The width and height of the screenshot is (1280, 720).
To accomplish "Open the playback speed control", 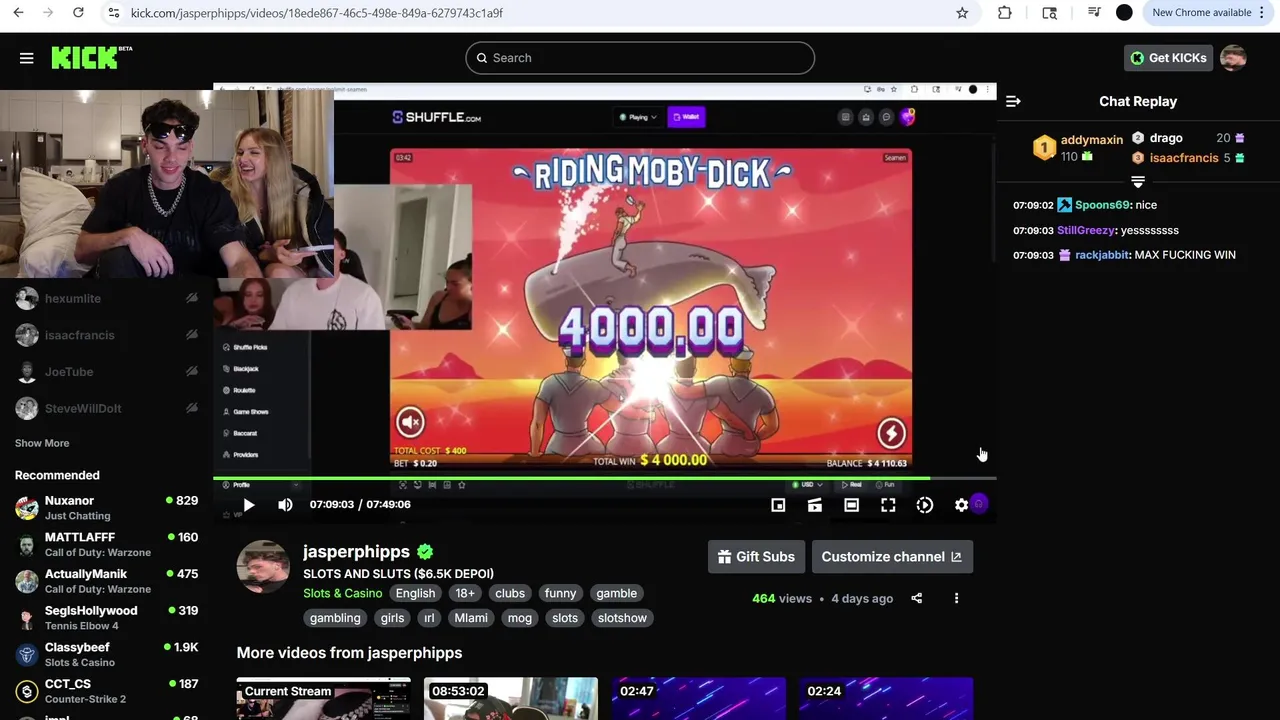I will coord(925,505).
